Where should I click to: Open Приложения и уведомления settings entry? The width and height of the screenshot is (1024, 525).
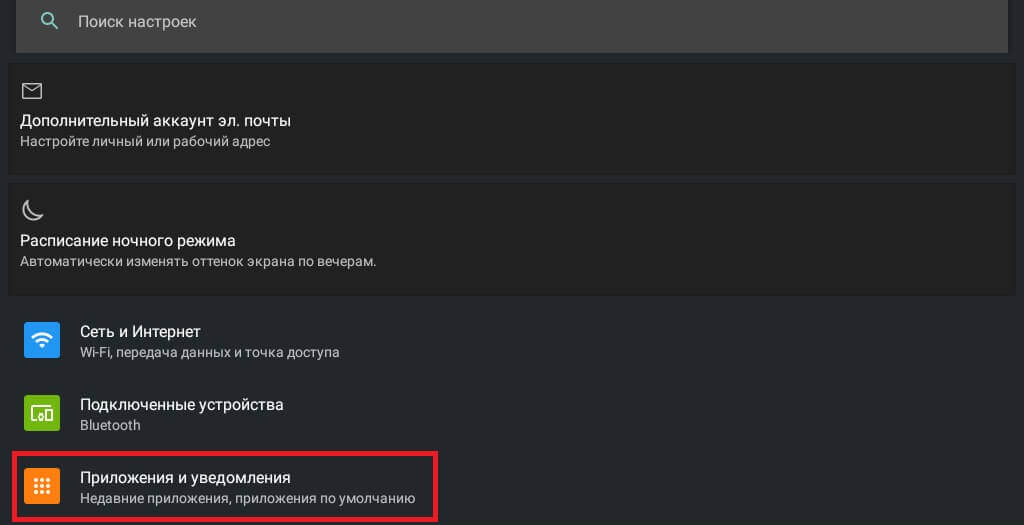click(x=225, y=486)
